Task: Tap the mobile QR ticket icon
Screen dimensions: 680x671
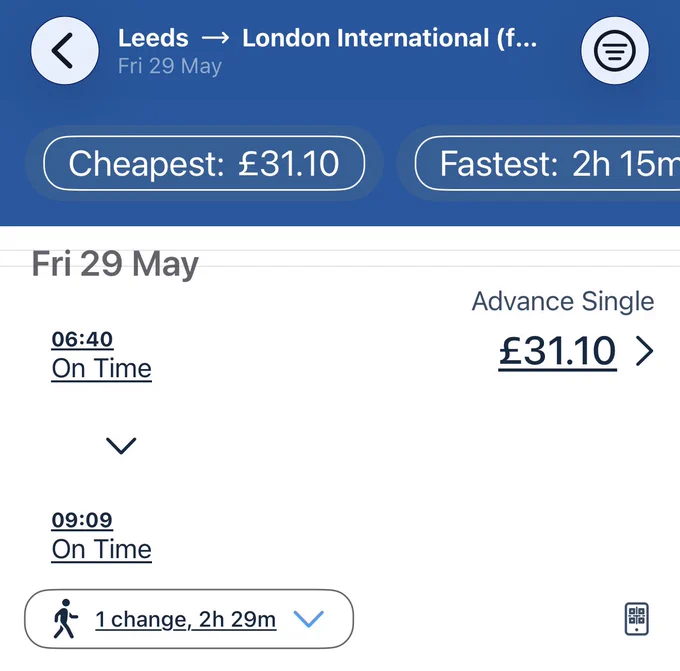Action: coord(637,619)
